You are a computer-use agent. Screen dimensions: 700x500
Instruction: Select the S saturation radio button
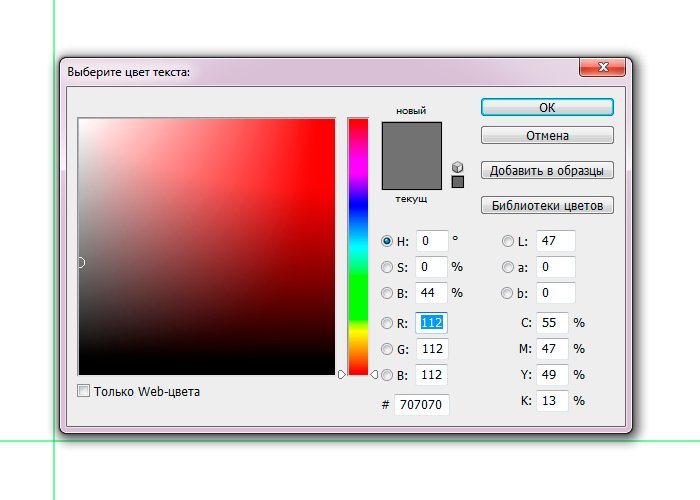387,267
